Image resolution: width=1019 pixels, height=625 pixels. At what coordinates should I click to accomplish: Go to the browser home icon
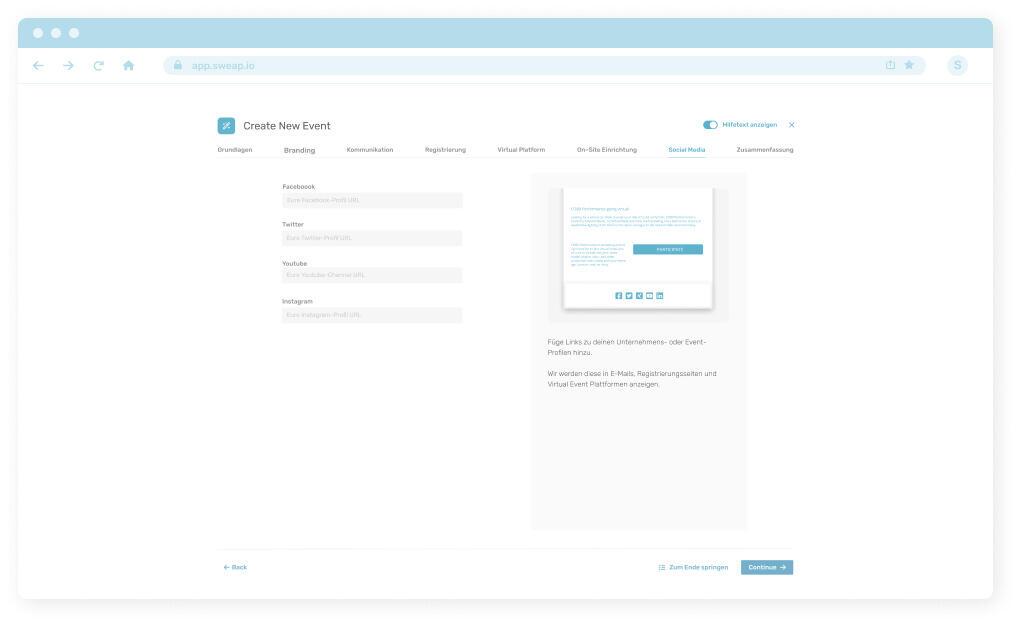[128, 66]
